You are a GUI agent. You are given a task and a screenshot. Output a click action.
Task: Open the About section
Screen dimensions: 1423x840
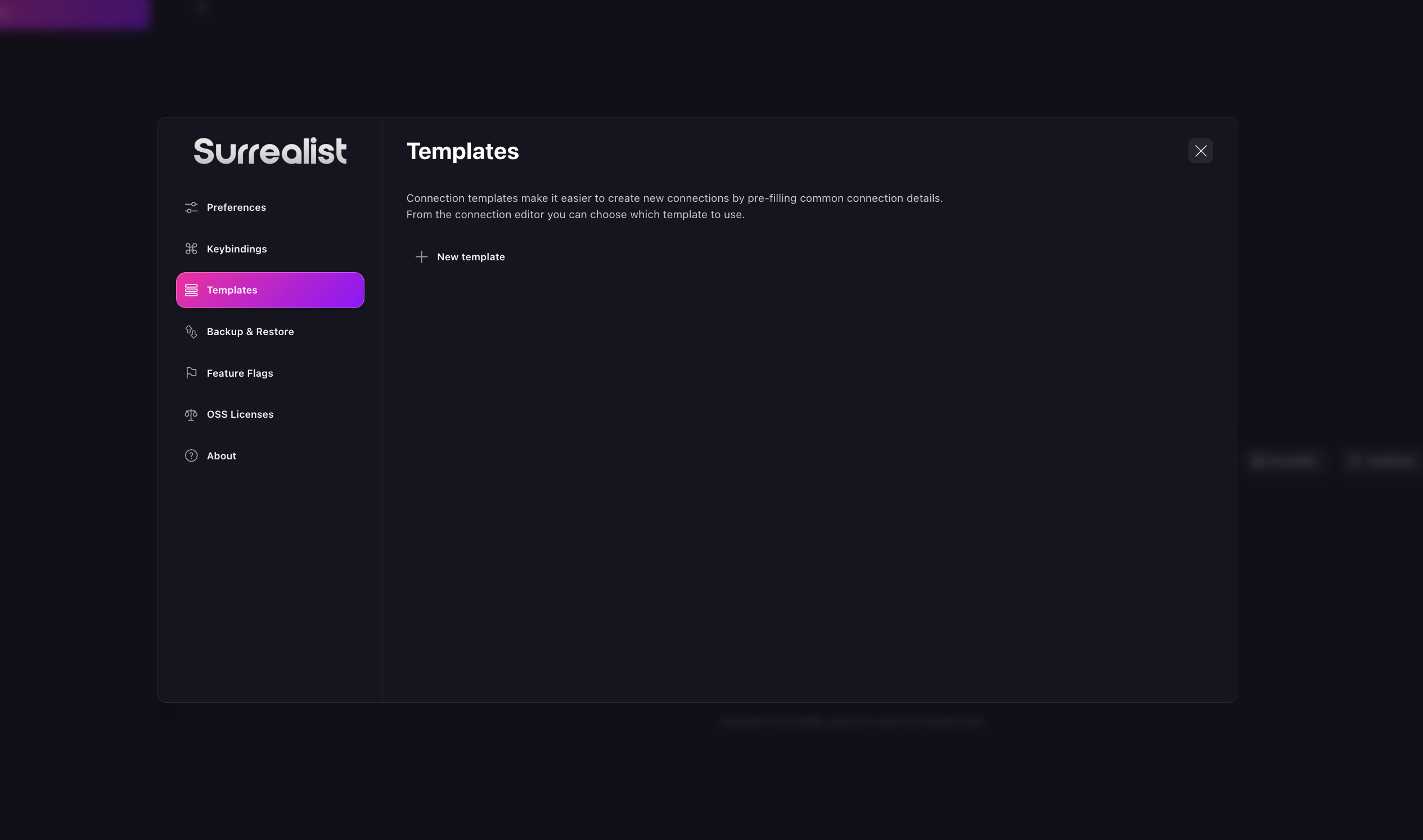(x=222, y=455)
